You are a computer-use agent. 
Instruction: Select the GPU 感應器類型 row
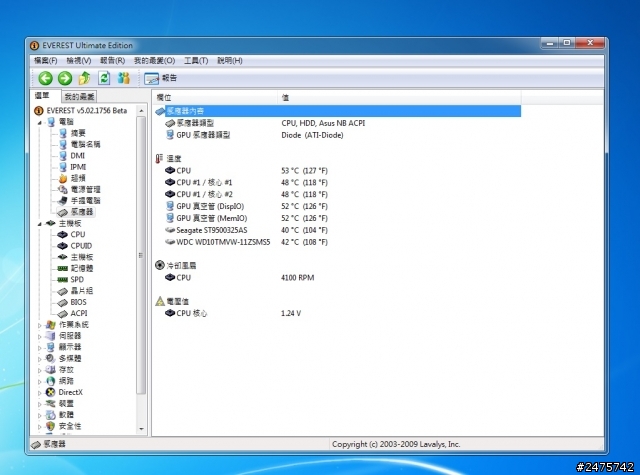coord(338,135)
